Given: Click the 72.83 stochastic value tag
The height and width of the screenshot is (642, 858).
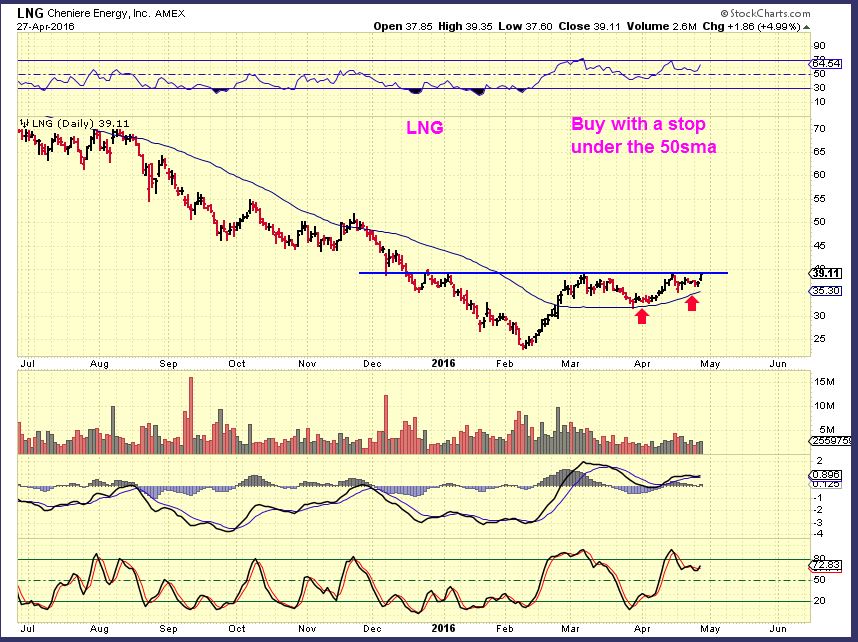Looking at the screenshot, I should (826, 565).
